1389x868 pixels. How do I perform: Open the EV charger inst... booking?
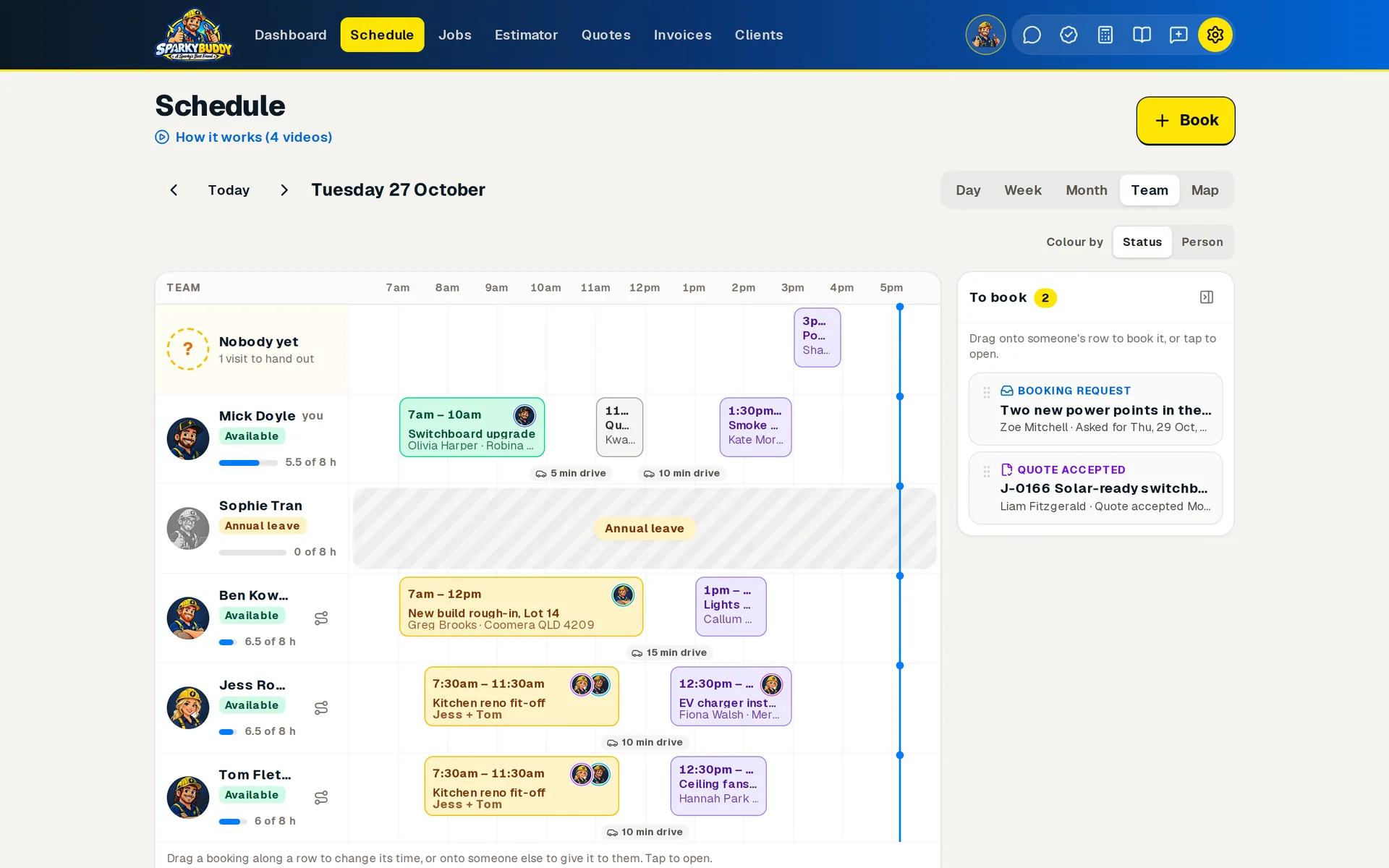pyautogui.click(x=731, y=697)
